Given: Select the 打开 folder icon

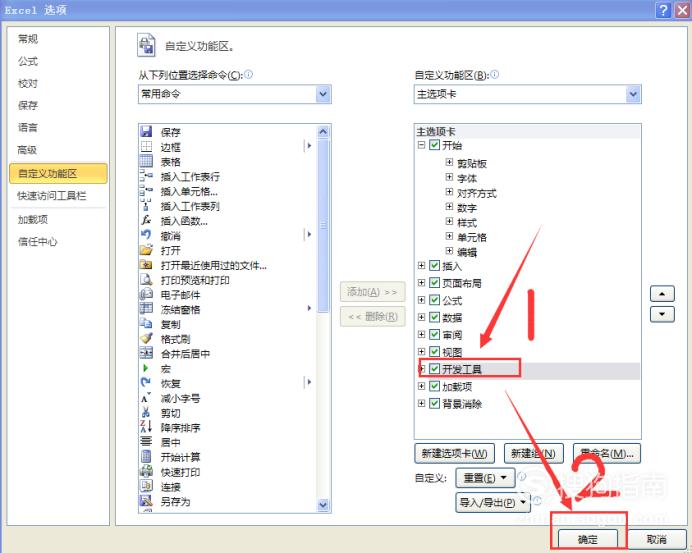Looking at the screenshot, I should pyautogui.click(x=146, y=250).
